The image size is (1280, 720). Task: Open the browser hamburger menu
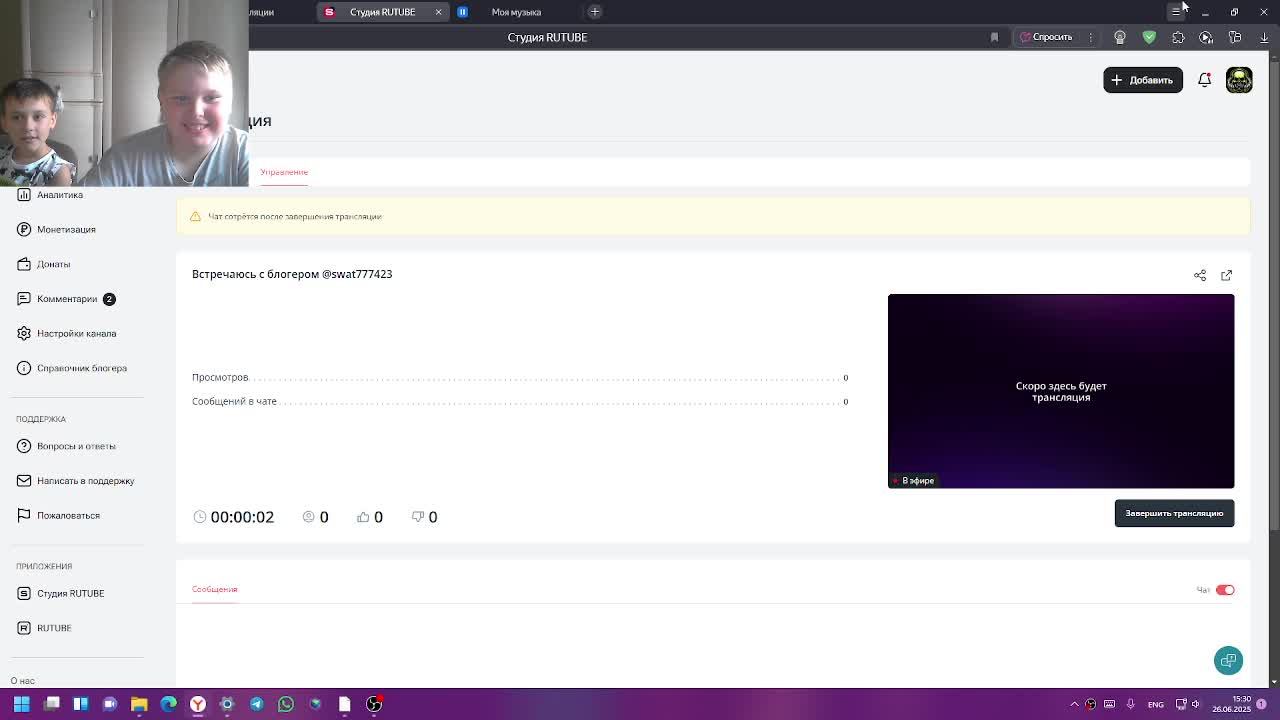(1176, 11)
